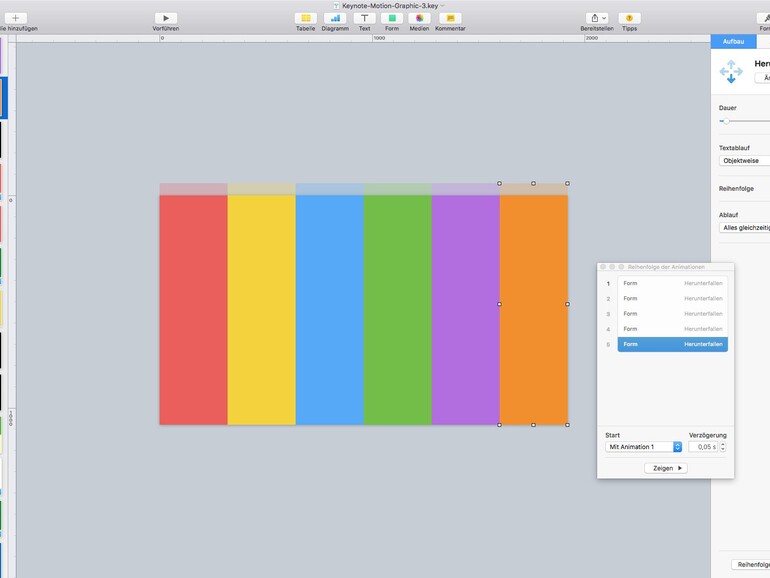Adjust the Dauer duration slider
This screenshot has width=770, height=578.
click(726, 121)
